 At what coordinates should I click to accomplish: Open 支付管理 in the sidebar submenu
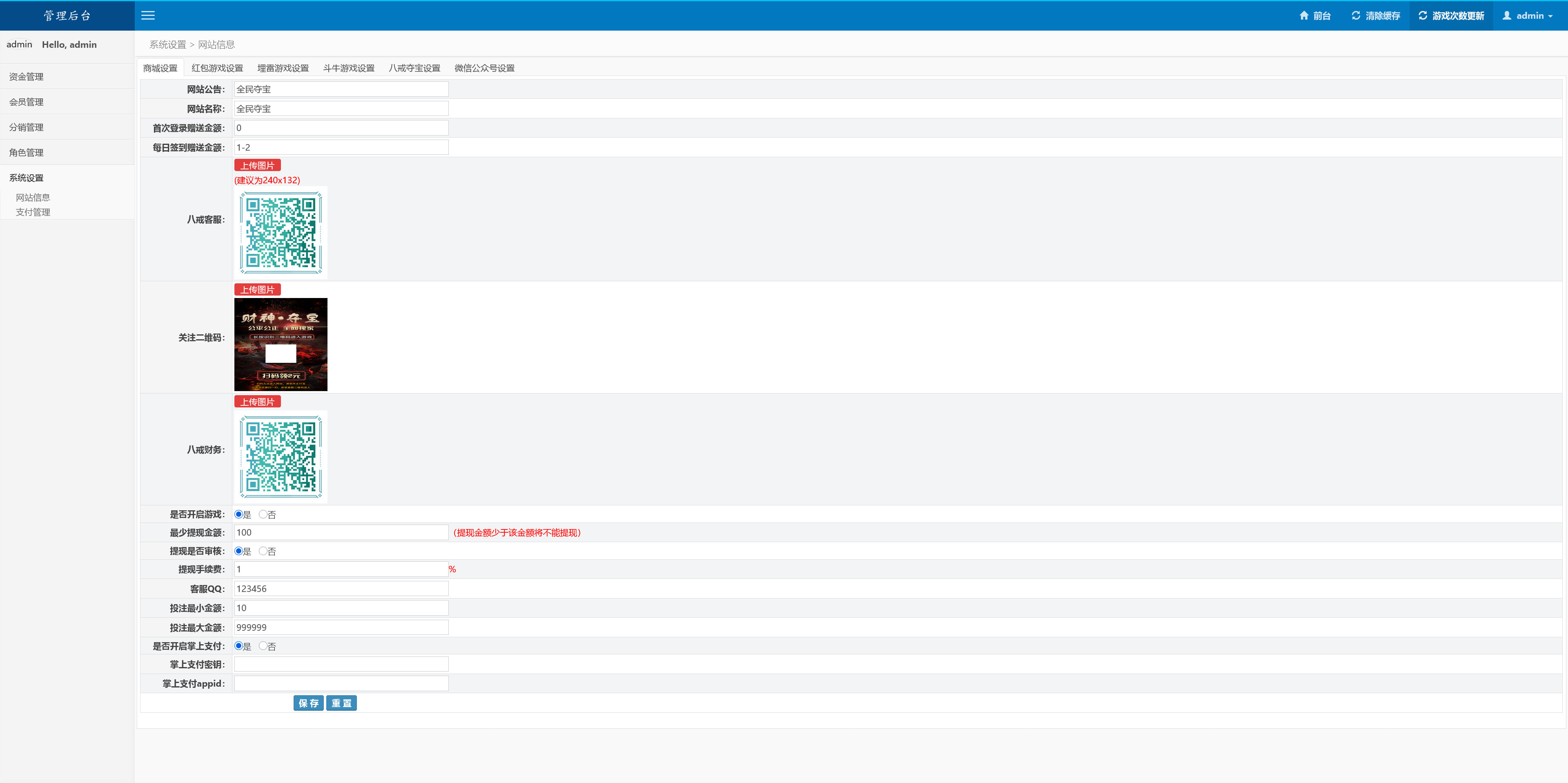click(x=33, y=212)
